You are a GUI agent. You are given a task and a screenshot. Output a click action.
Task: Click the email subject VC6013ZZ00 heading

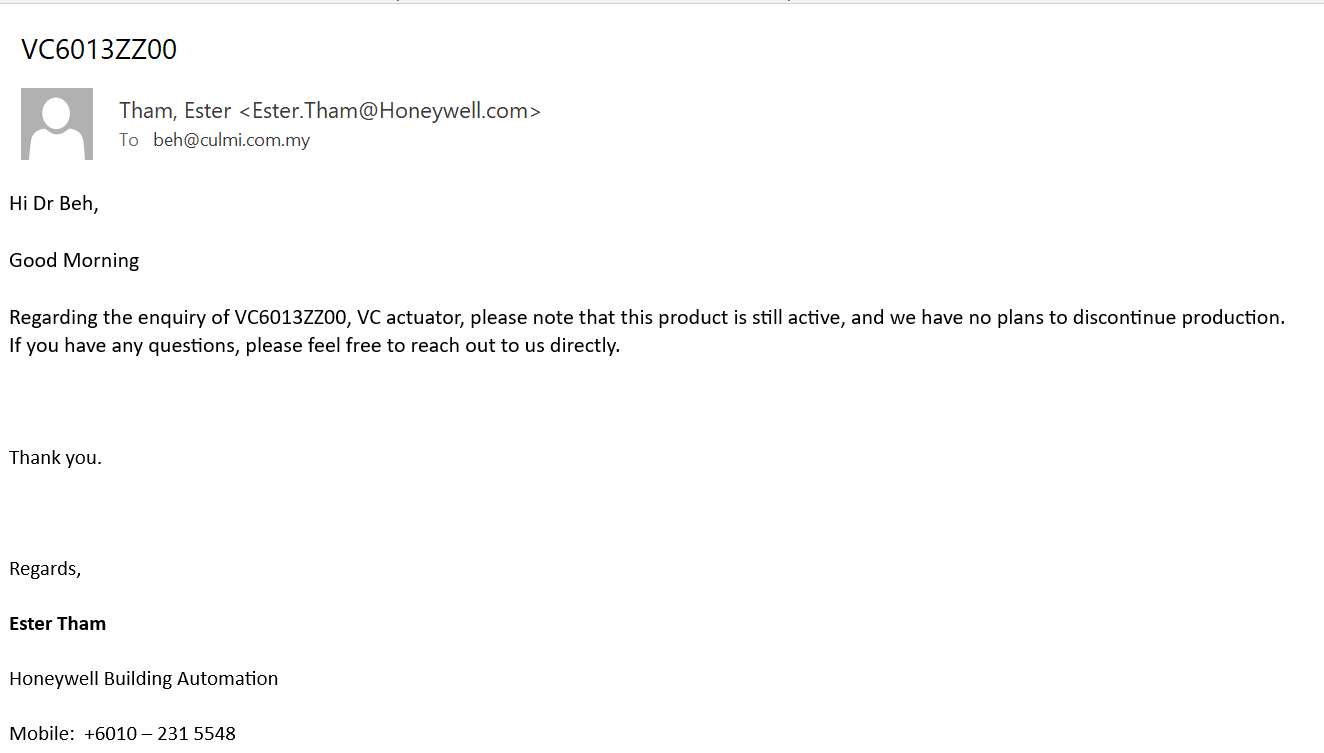99,50
